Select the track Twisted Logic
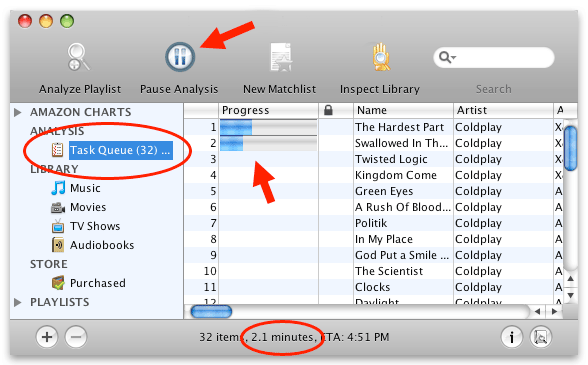Screen dimensions: 588x365 391,159
